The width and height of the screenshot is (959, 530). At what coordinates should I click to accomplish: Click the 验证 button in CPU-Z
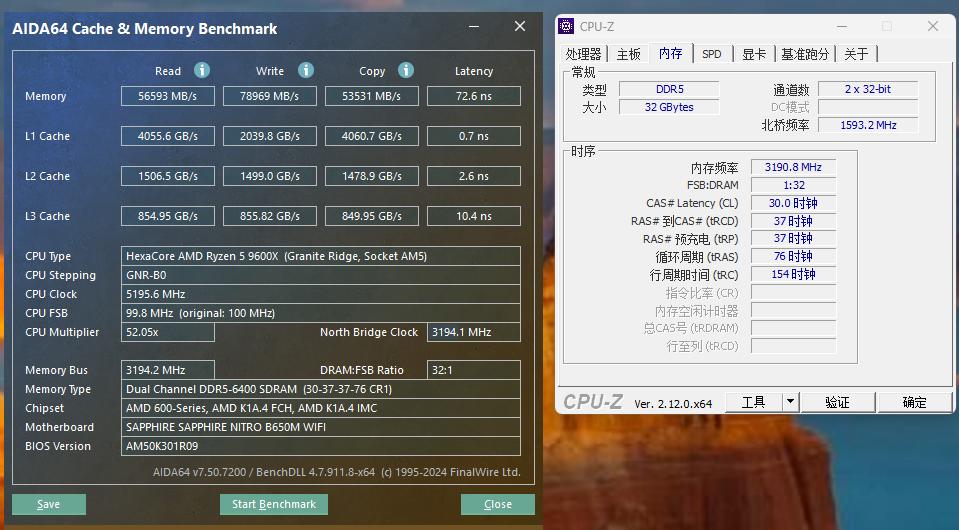837,402
